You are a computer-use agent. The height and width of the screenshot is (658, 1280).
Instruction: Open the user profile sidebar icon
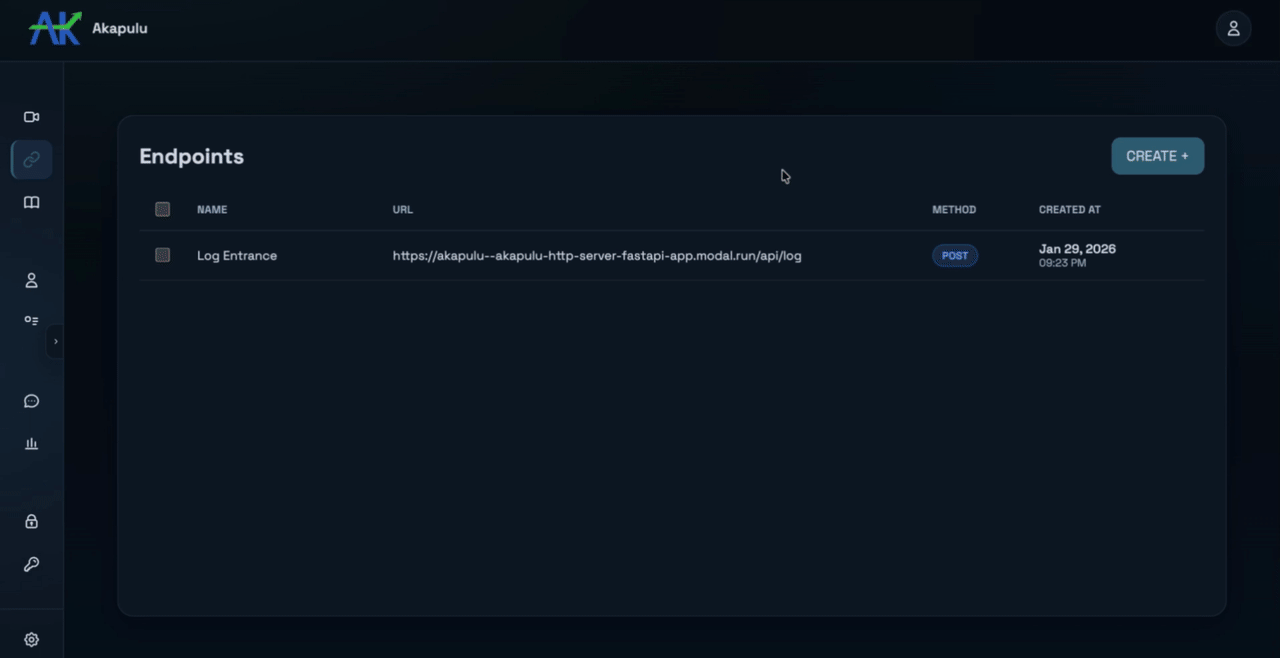click(x=31, y=280)
